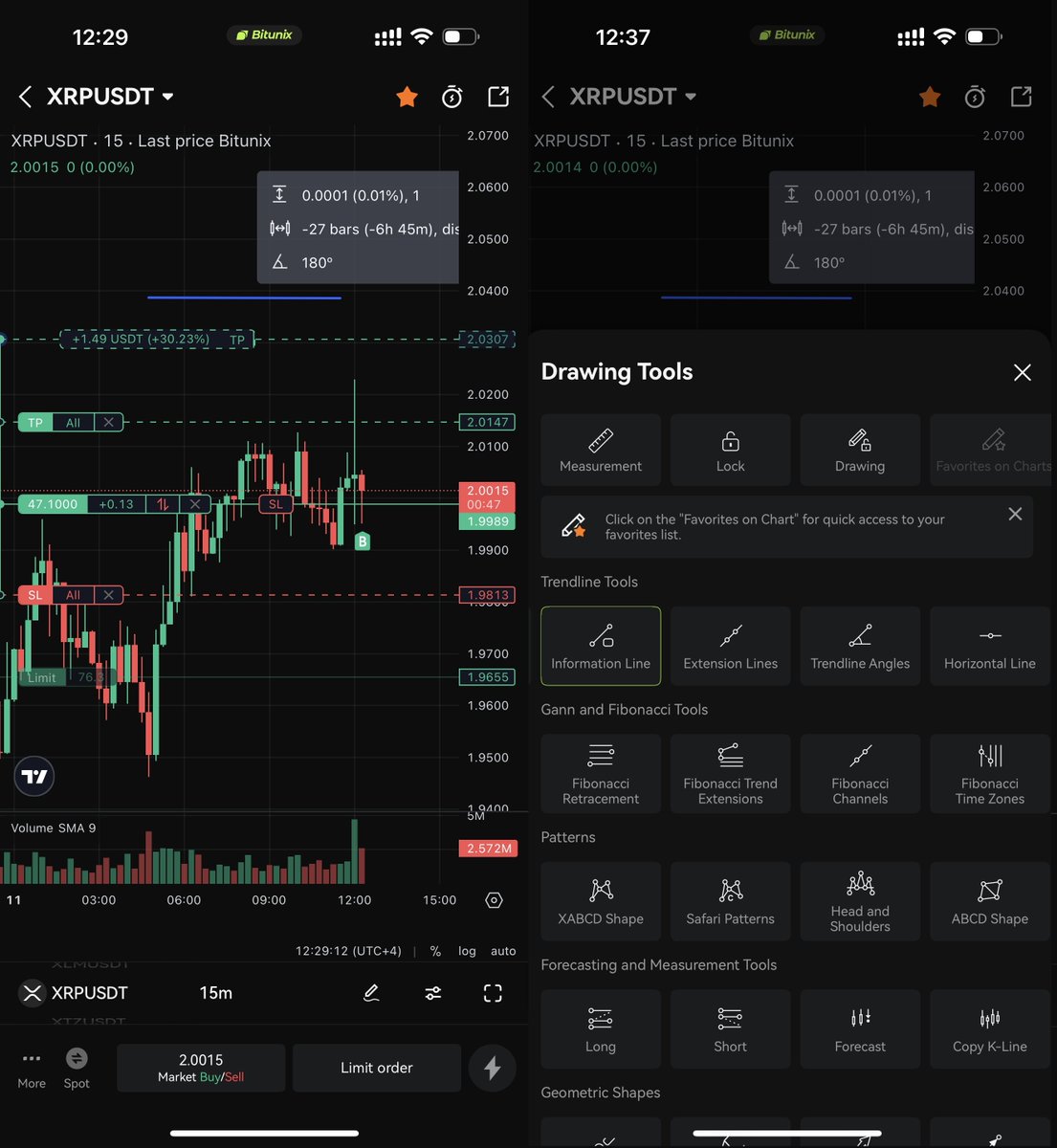Image resolution: width=1057 pixels, height=1148 pixels.
Task: Select the Fibonacci Retracement tool
Action: click(x=601, y=774)
